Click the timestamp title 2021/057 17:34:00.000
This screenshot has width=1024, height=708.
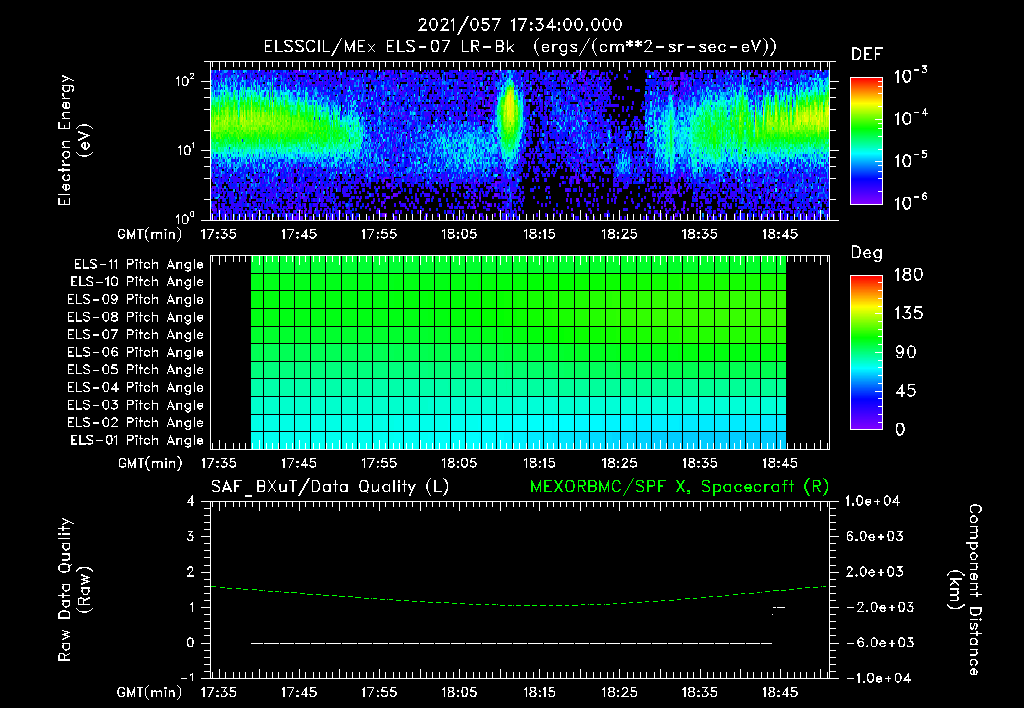pyautogui.click(x=520, y=25)
